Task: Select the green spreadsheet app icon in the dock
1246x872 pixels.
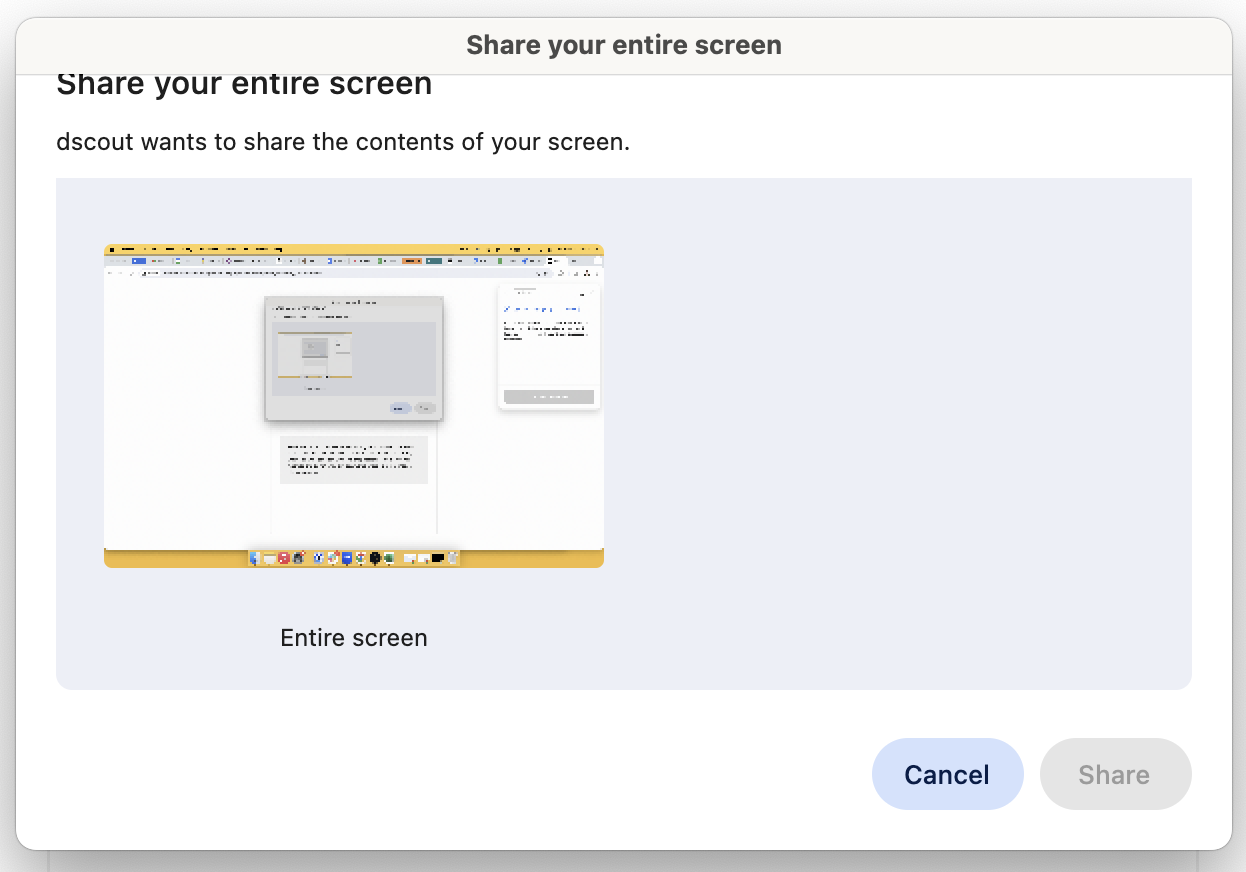Action: 388,558
